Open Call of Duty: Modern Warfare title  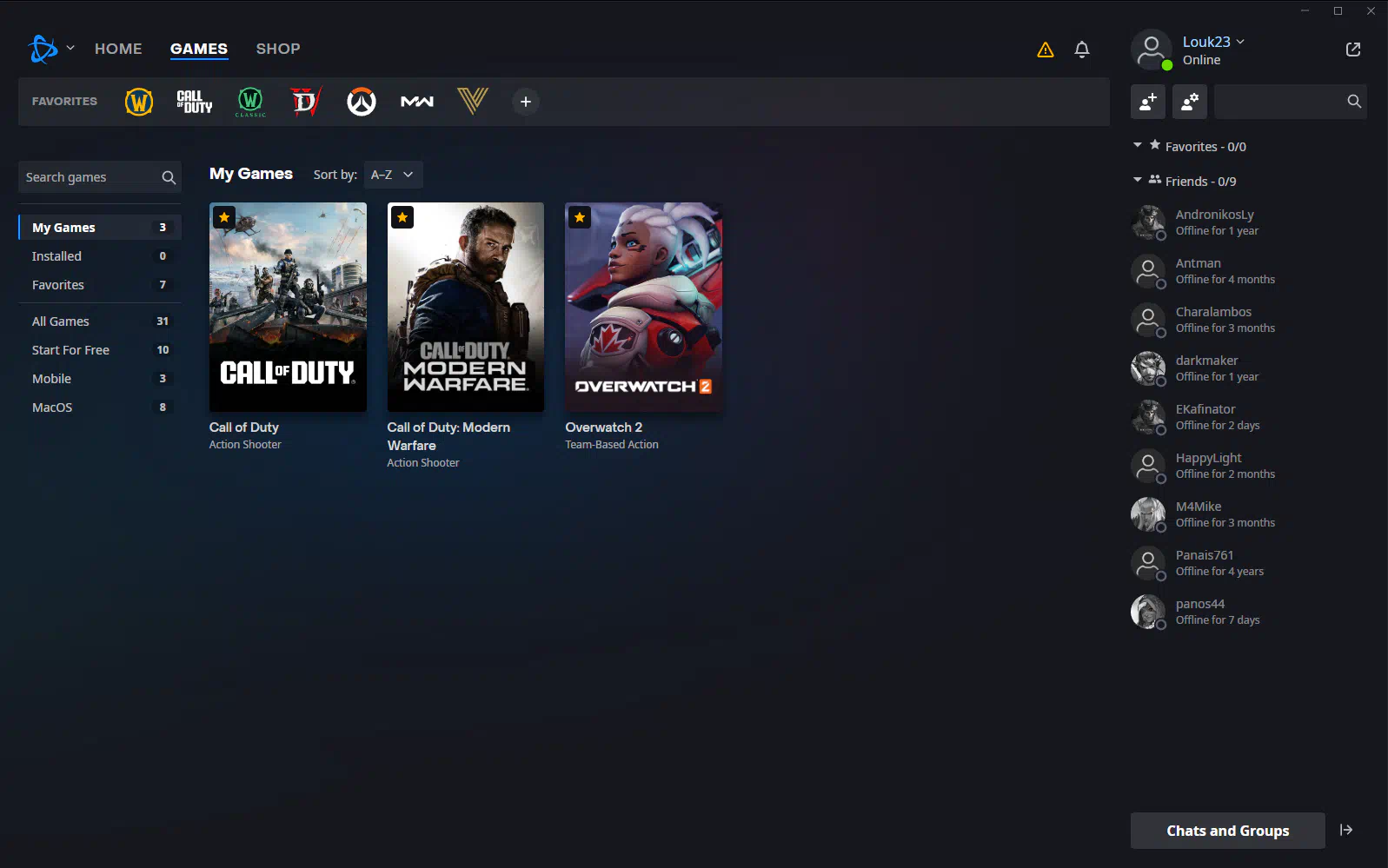pos(448,436)
